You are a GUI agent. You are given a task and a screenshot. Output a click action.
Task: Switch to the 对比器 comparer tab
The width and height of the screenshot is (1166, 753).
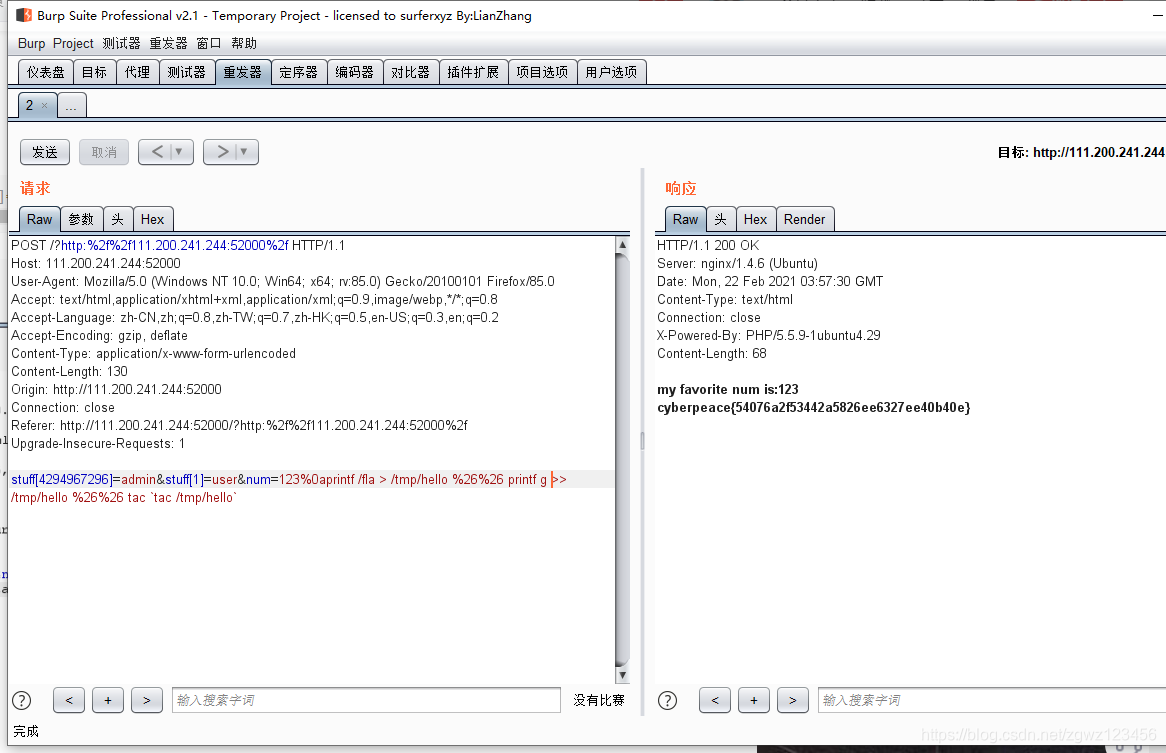[x=410, y=72]
